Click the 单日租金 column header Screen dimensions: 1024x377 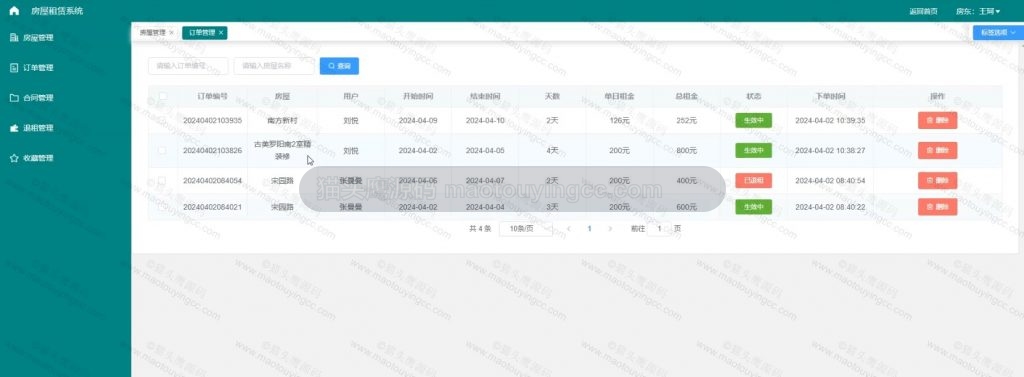[619, 97]
